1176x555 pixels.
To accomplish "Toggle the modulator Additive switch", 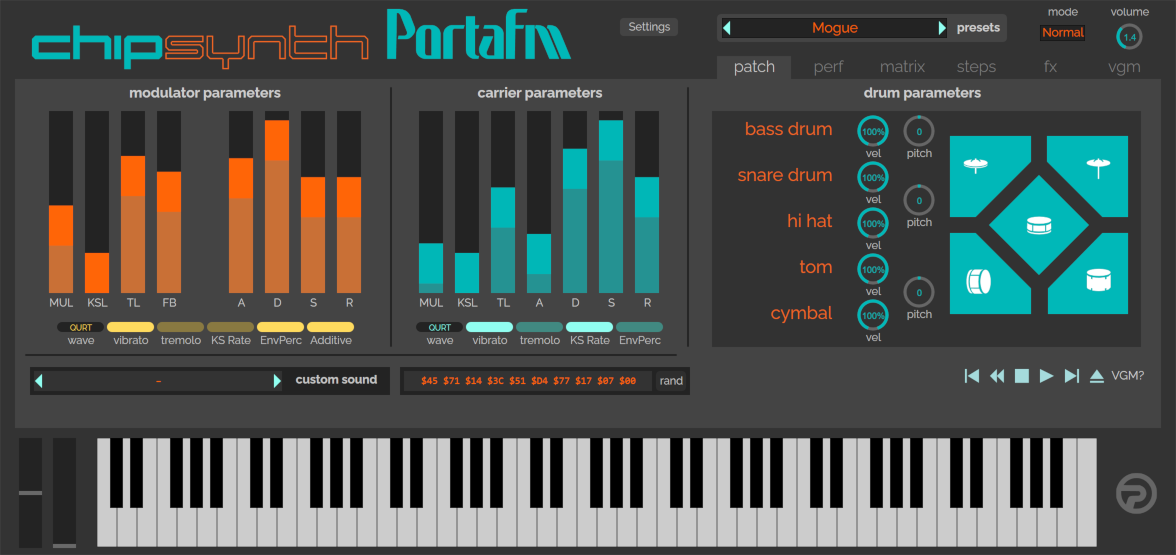I will click(x=330, y=327).
